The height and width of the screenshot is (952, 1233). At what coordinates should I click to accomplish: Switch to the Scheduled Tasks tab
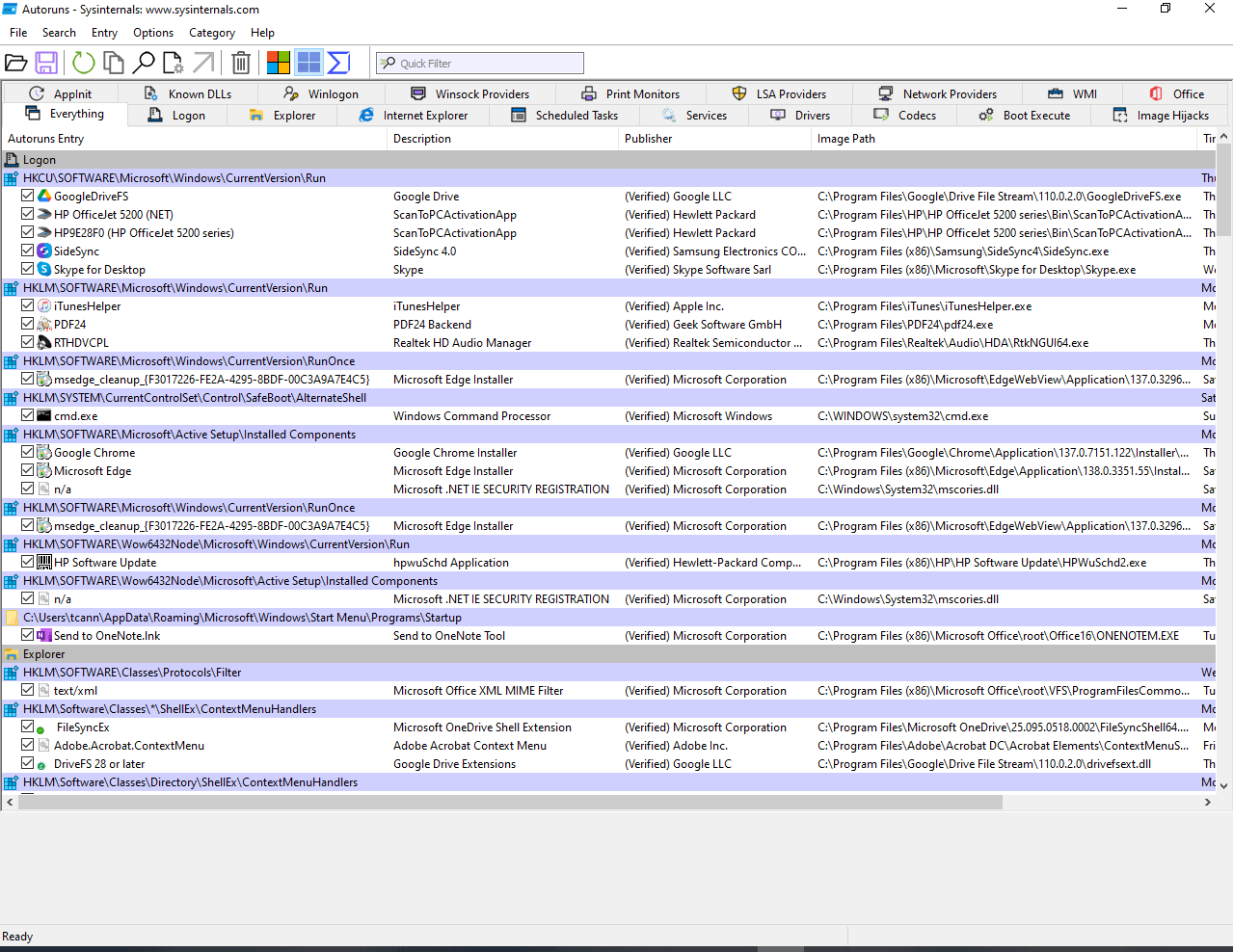(564, 115)
